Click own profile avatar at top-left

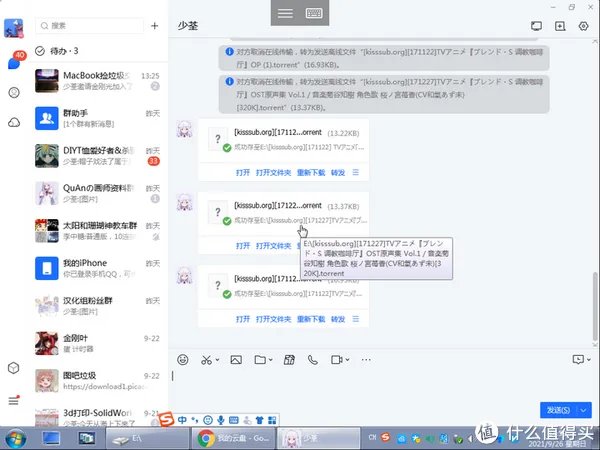pyautogui.click(x=14, y=28)
